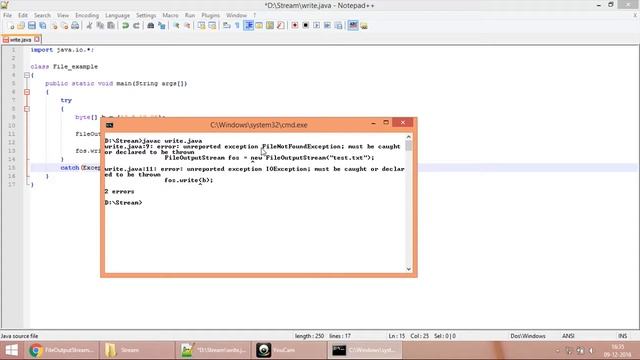Click the last icon on the toolbar

(364, 26)
